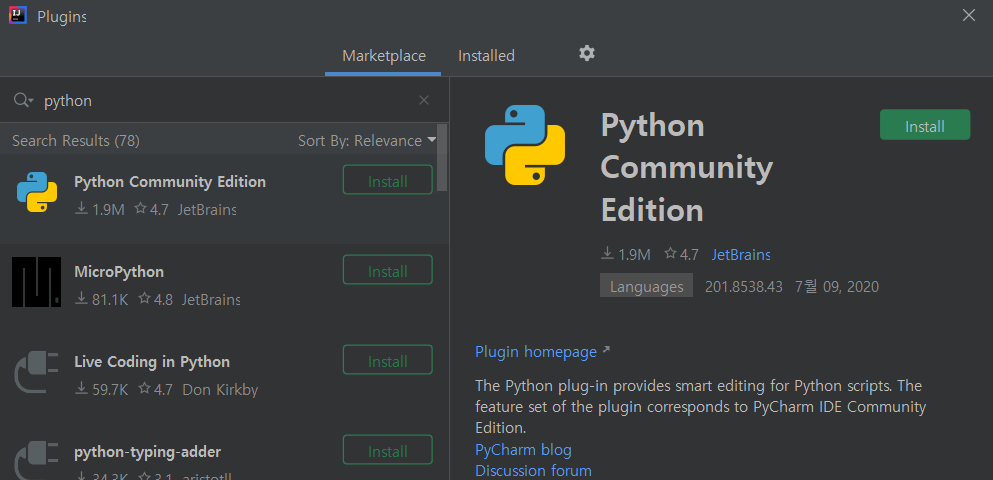Install Python Community Edition from results list
Image resolution: width=993 pixels, height=480 pixels.
tap(388, 182)
